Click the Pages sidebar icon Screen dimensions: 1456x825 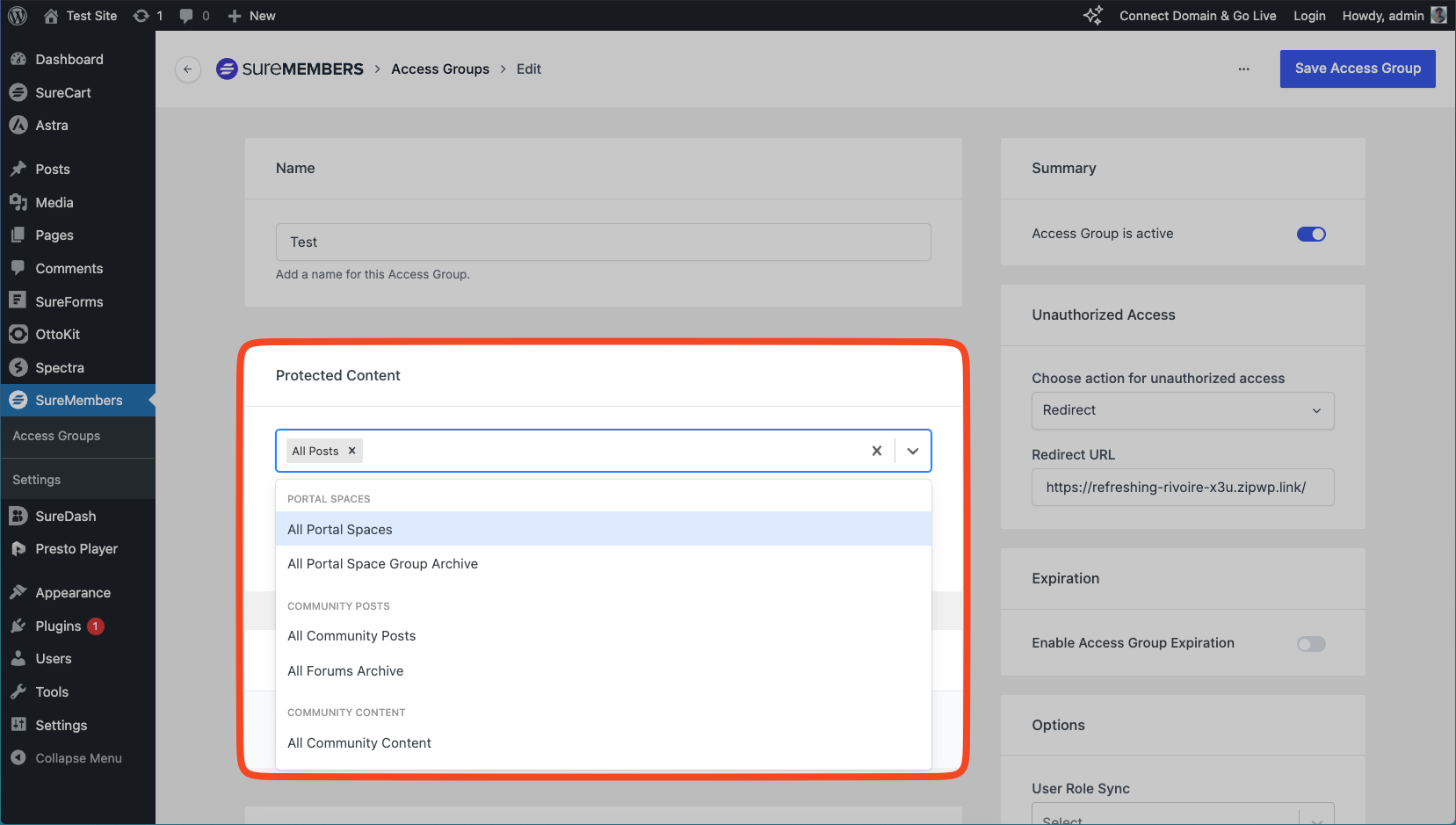[x=18, y=235]
